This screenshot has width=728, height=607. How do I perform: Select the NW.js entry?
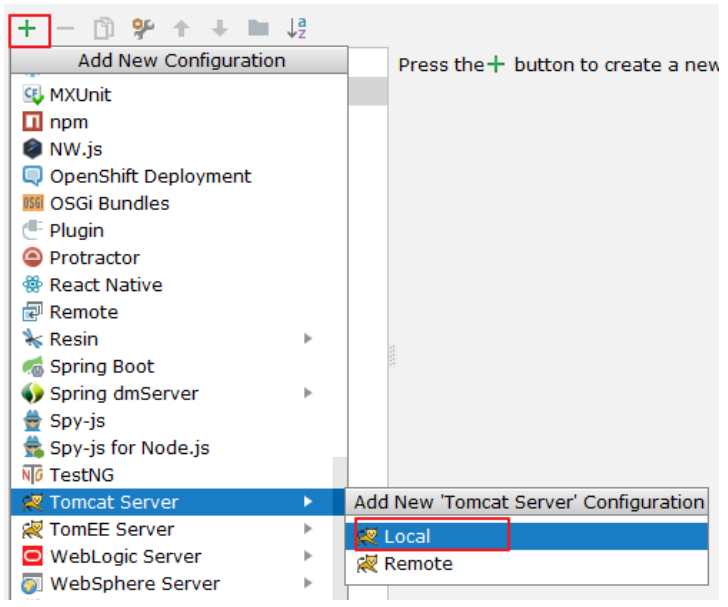179,149
